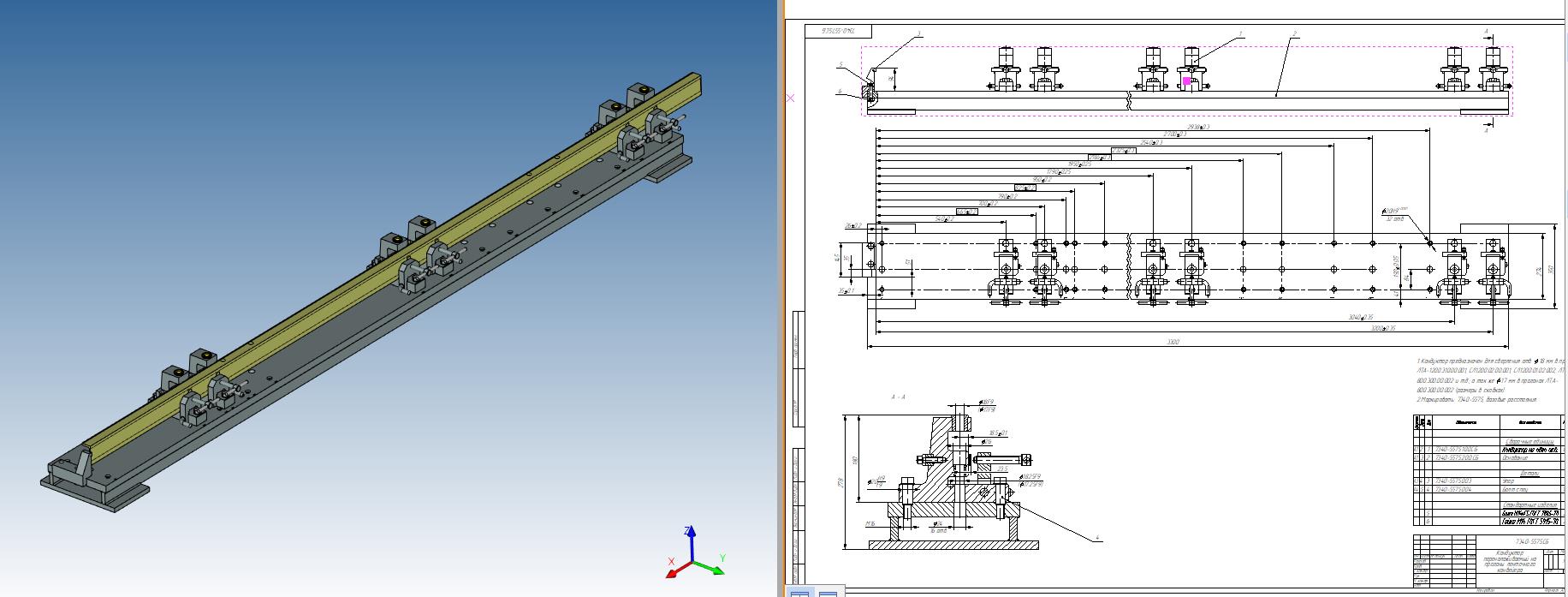Click the section label A - A
This screenshot has height=597, width=1568.
[x=898, y=397]
